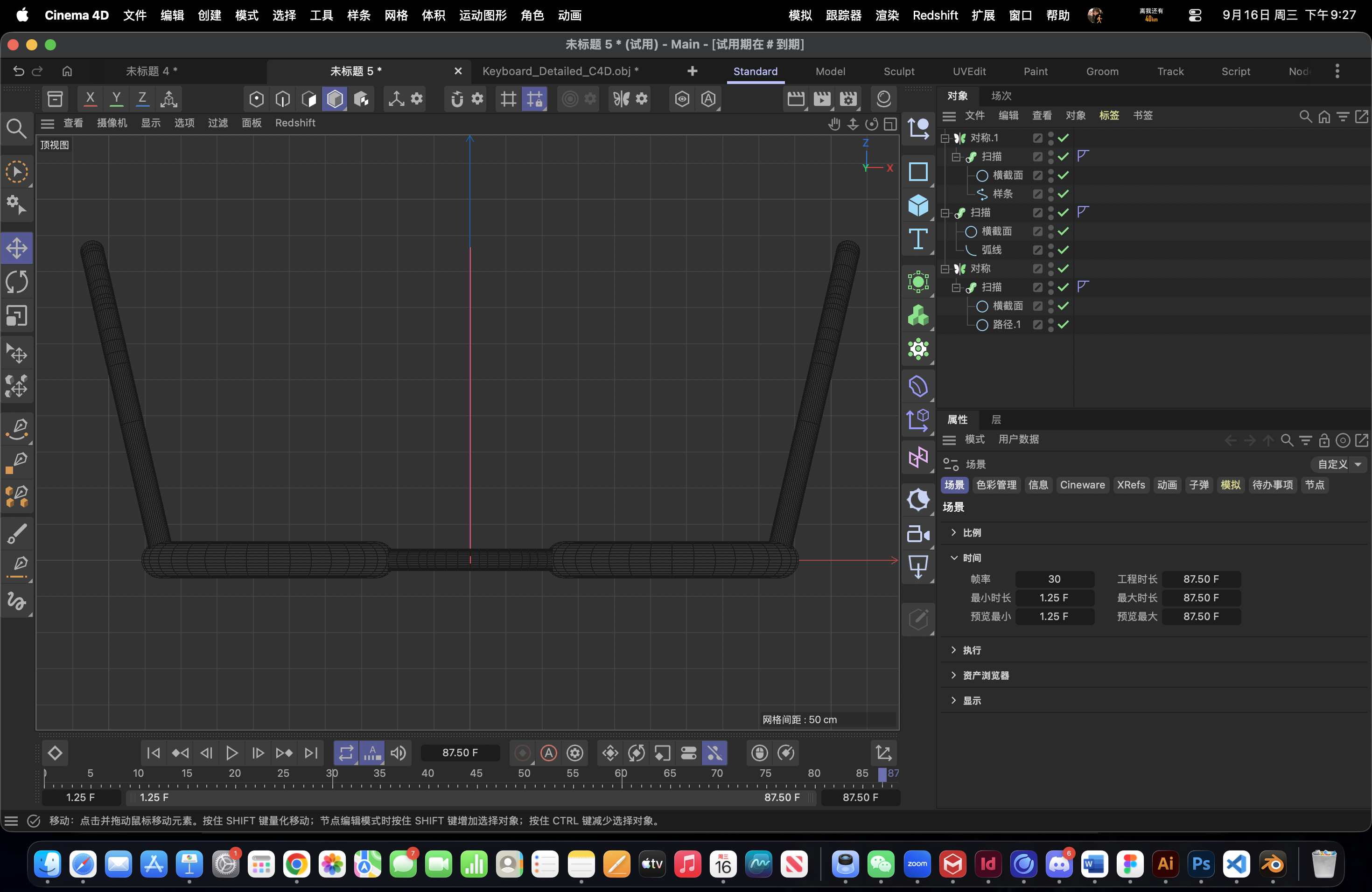Jump to the start of the timeline
This screenshot has width=1372, height=892.
click(x=154, y=753)
